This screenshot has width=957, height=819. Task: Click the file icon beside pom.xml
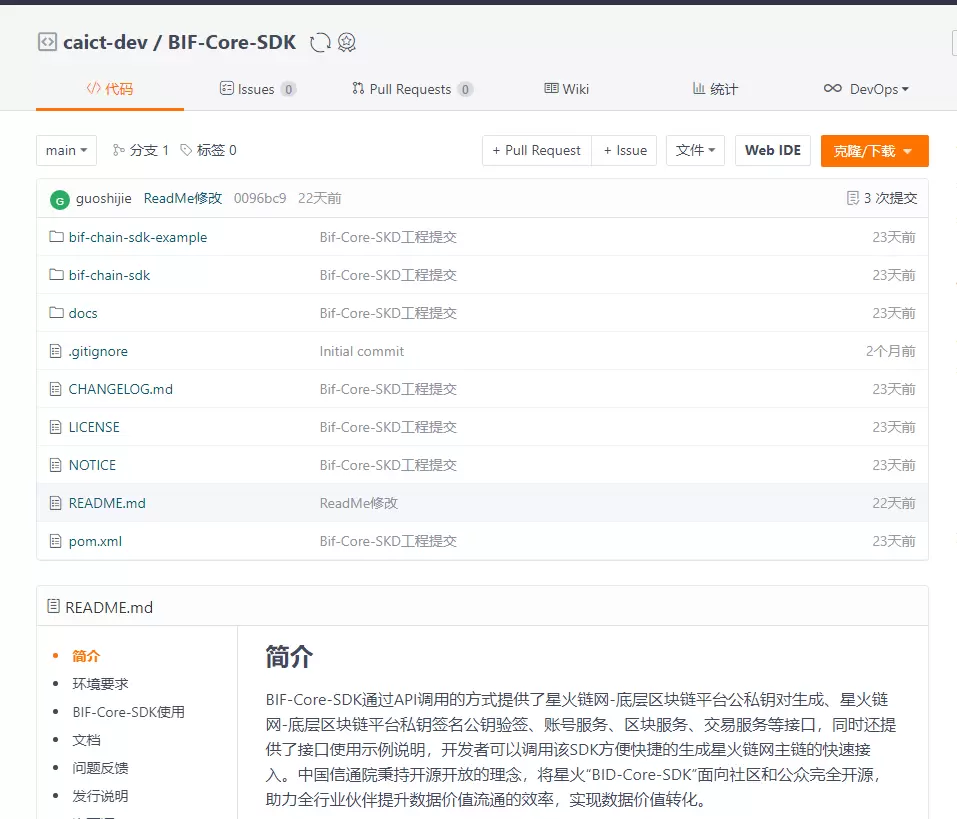click(x=56, y=541)
